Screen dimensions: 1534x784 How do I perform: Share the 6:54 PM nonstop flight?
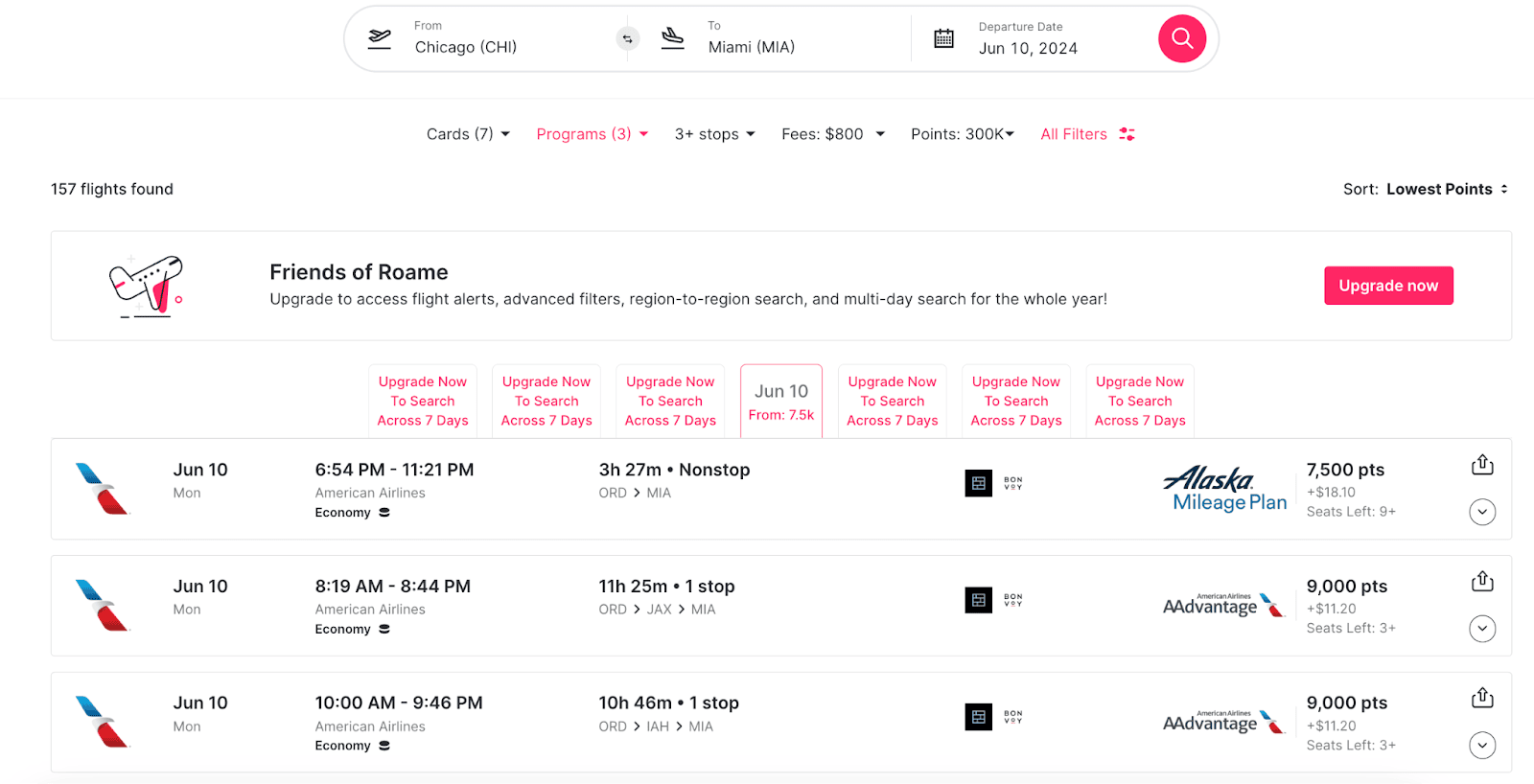[1482, 465]
